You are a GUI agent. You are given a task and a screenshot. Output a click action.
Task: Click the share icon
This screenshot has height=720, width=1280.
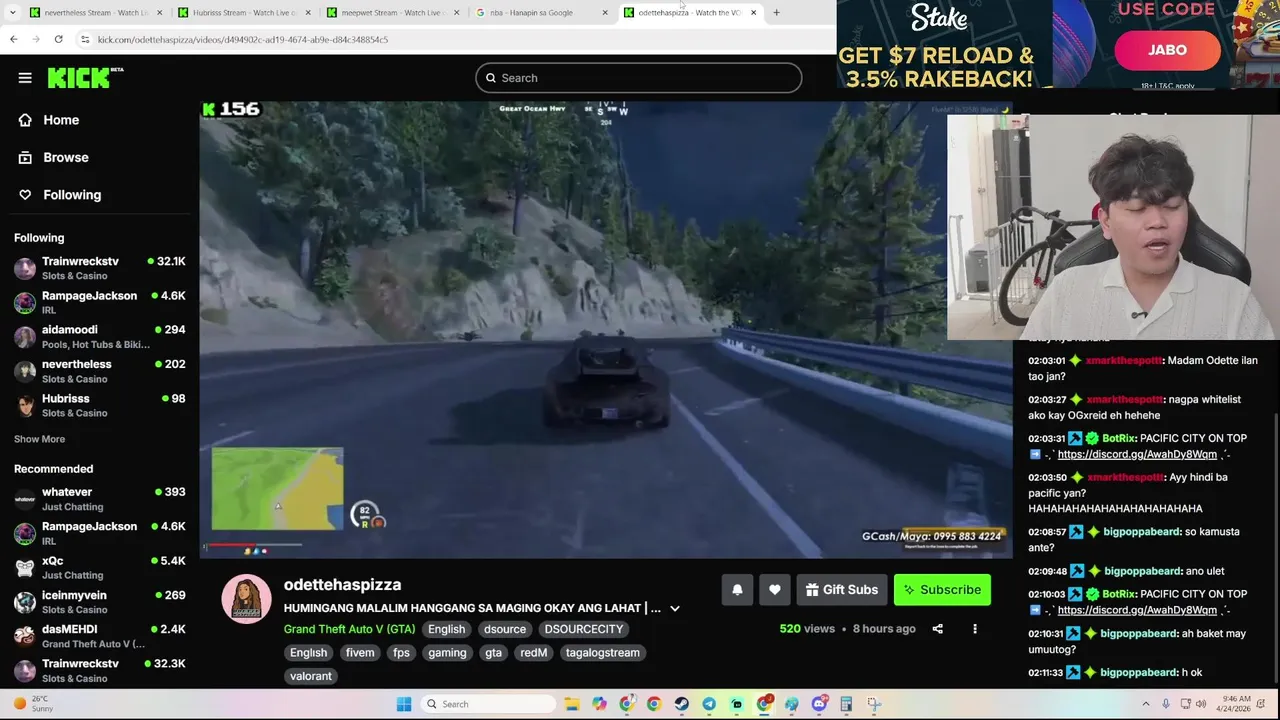[x=937, y=629]
